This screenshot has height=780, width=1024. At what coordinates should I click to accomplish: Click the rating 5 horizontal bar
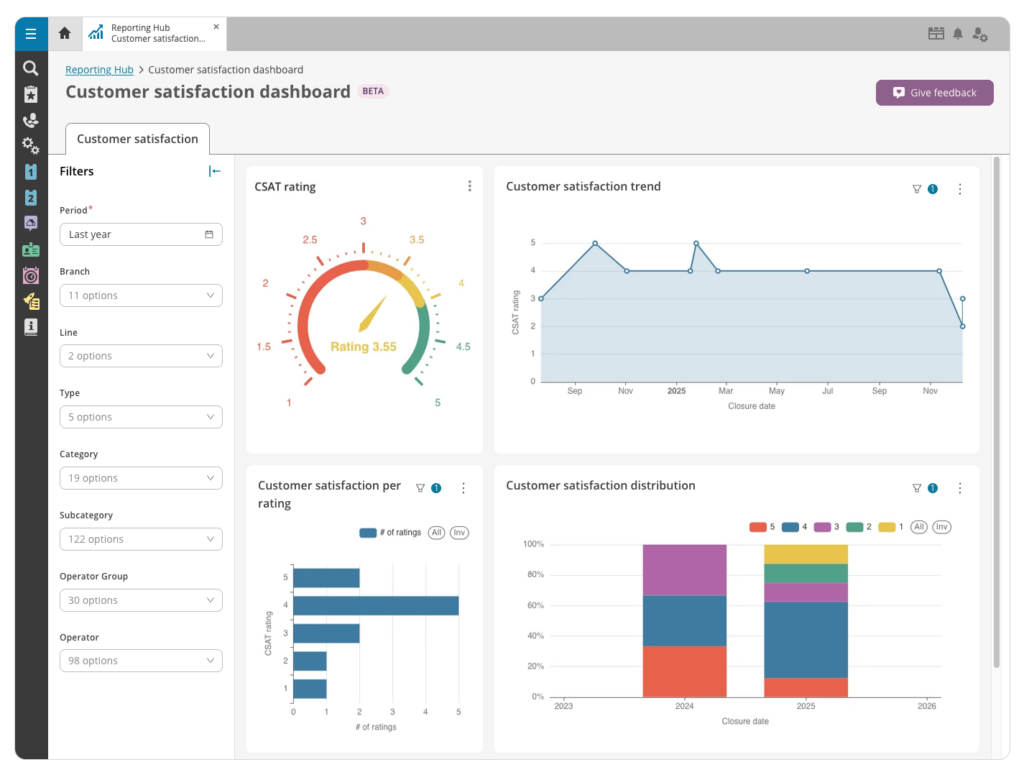click(327, 578)
